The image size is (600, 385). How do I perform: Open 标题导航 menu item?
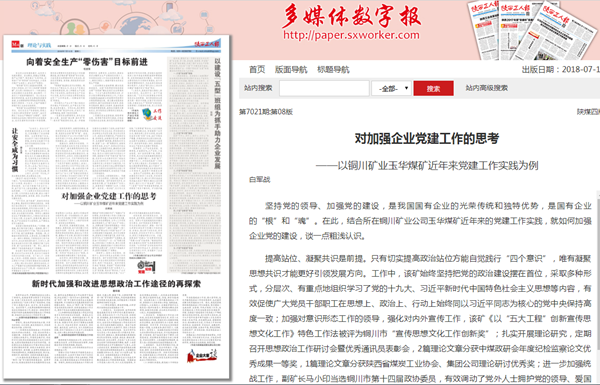pos(333,69)
